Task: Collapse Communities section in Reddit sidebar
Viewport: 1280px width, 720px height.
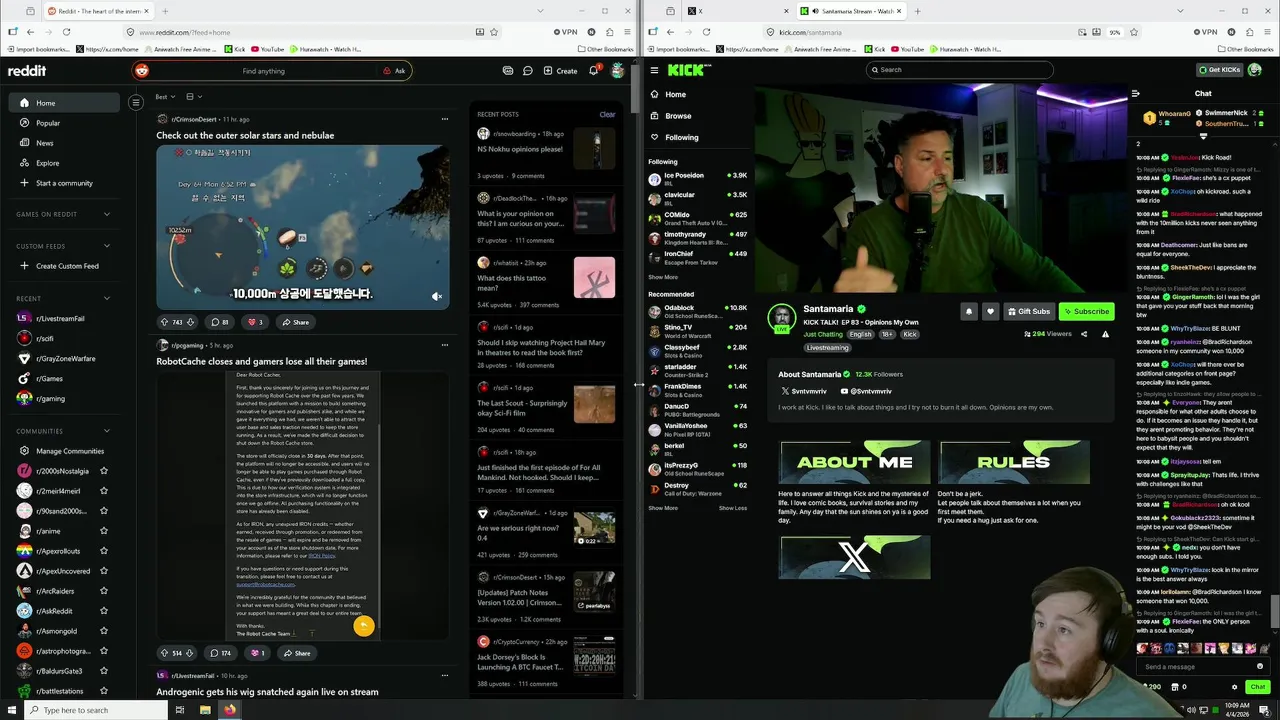Action: click(107, 431)
